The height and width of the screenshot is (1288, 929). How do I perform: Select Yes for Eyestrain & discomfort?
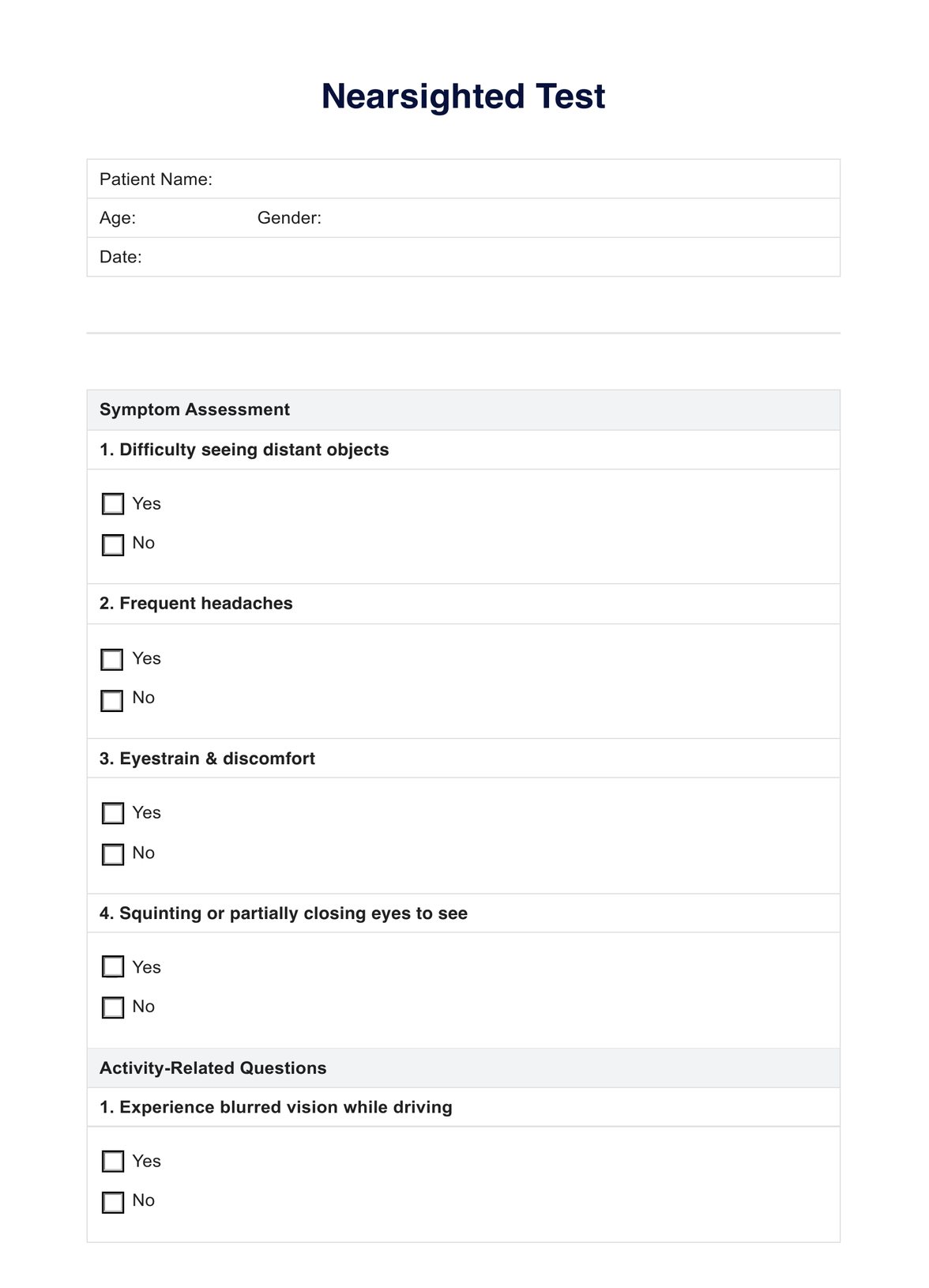point(113,813)
